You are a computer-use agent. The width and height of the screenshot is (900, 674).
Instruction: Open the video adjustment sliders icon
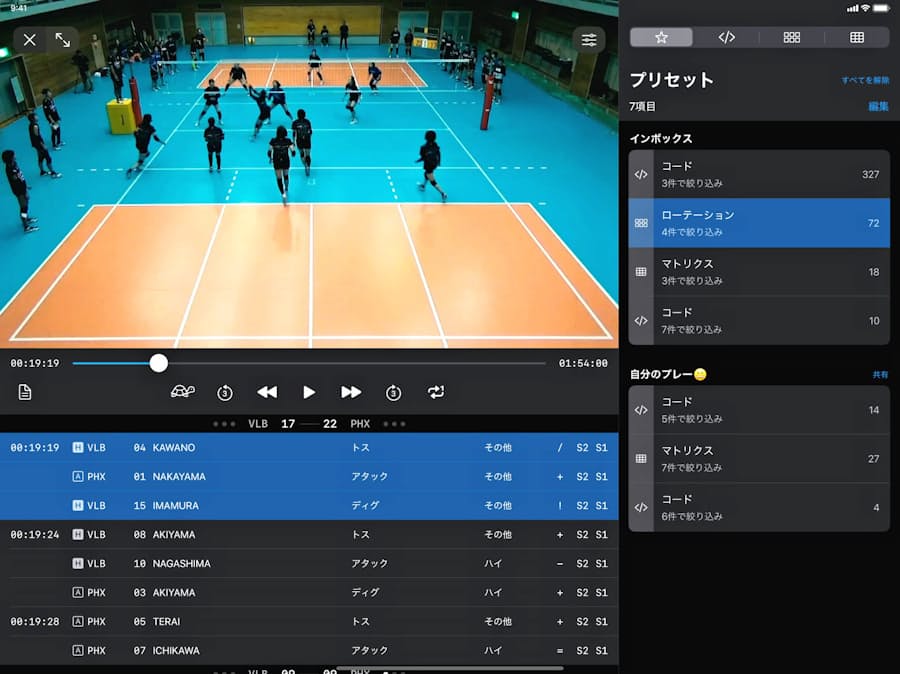[x=589, y=40]
